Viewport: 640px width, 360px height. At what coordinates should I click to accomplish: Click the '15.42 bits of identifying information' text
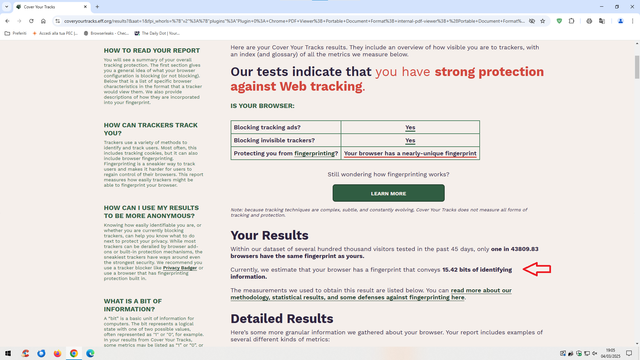pyautogui.click(x=371, y=273)
